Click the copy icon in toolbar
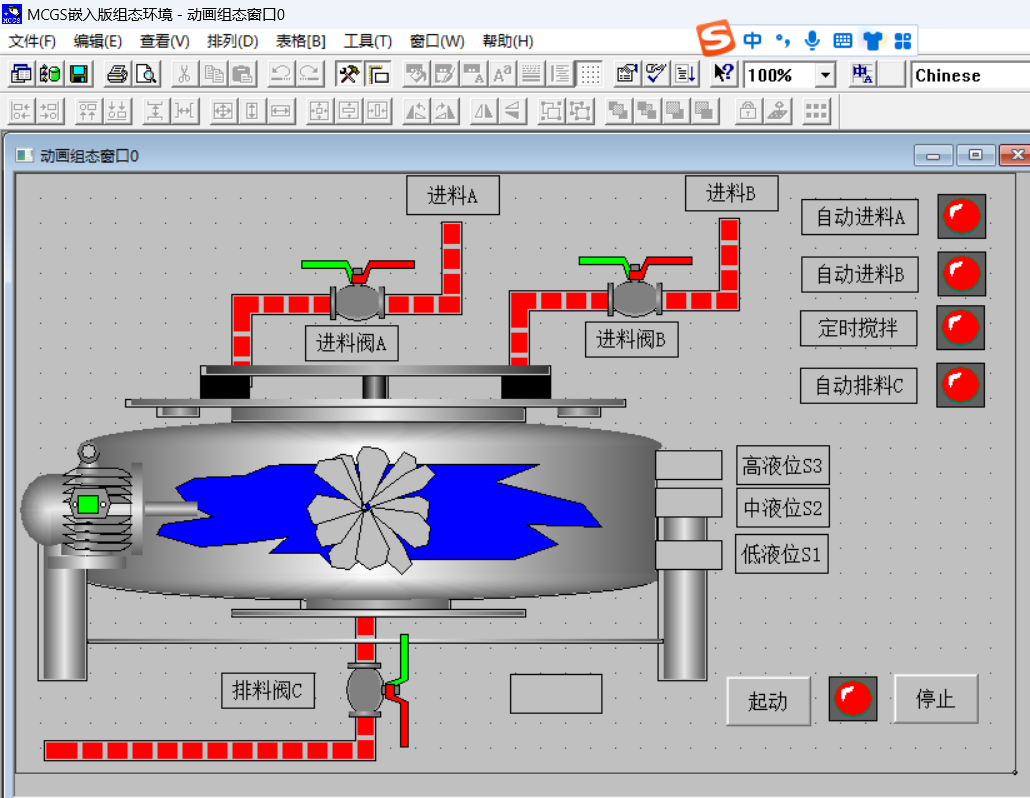The height and width of the screenshot is (798, 1030). (x=213, y=74)
